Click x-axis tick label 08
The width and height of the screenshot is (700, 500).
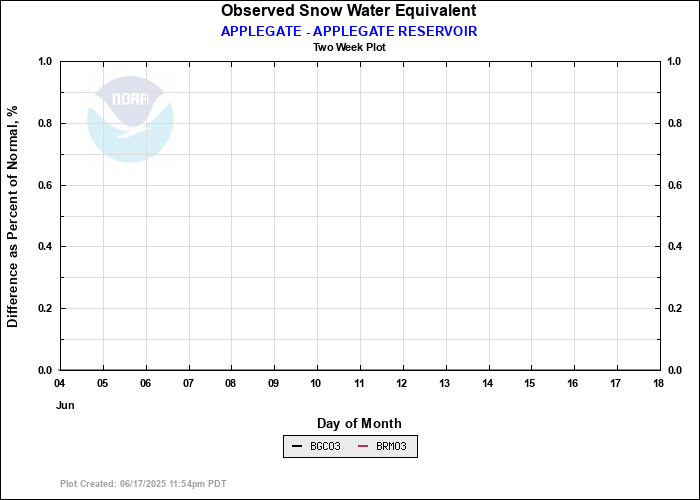pos(230,383)
